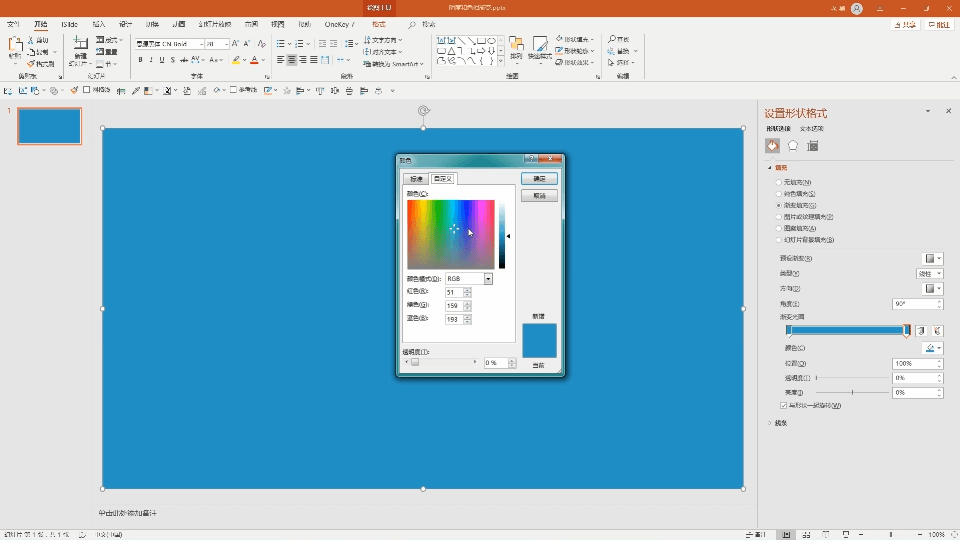Center align text in paragraph group
The width and height of the screenshot is (960, 540).
click(x=291, y=60)
